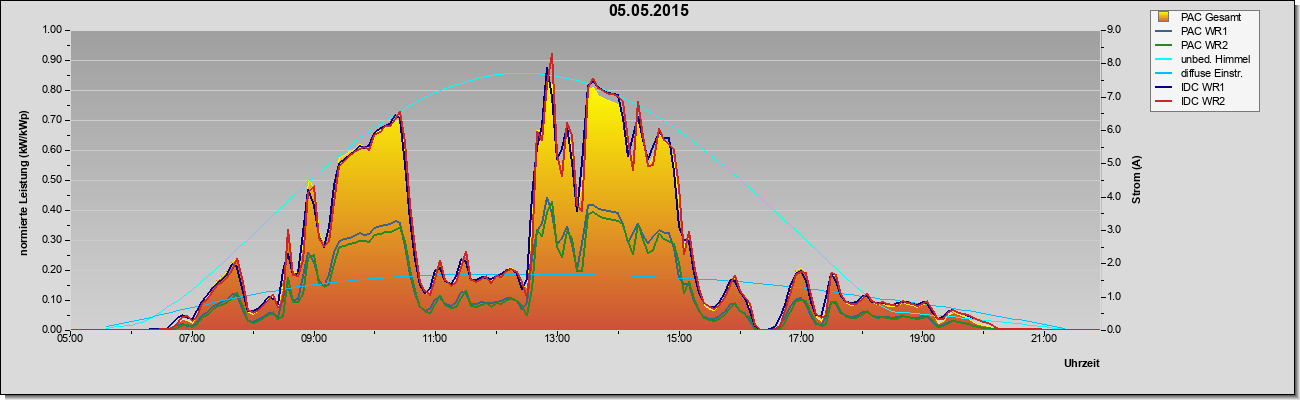
Task: Click the 09:00 time axis label
Action: point(313,339)
